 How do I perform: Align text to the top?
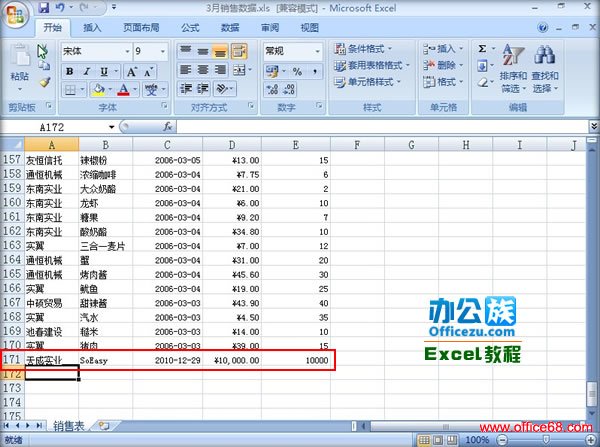click(x=186, y=51)
